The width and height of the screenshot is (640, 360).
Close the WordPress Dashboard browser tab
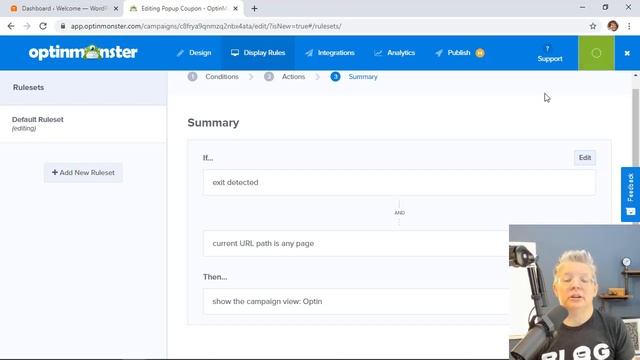click(x=116, y=8)
